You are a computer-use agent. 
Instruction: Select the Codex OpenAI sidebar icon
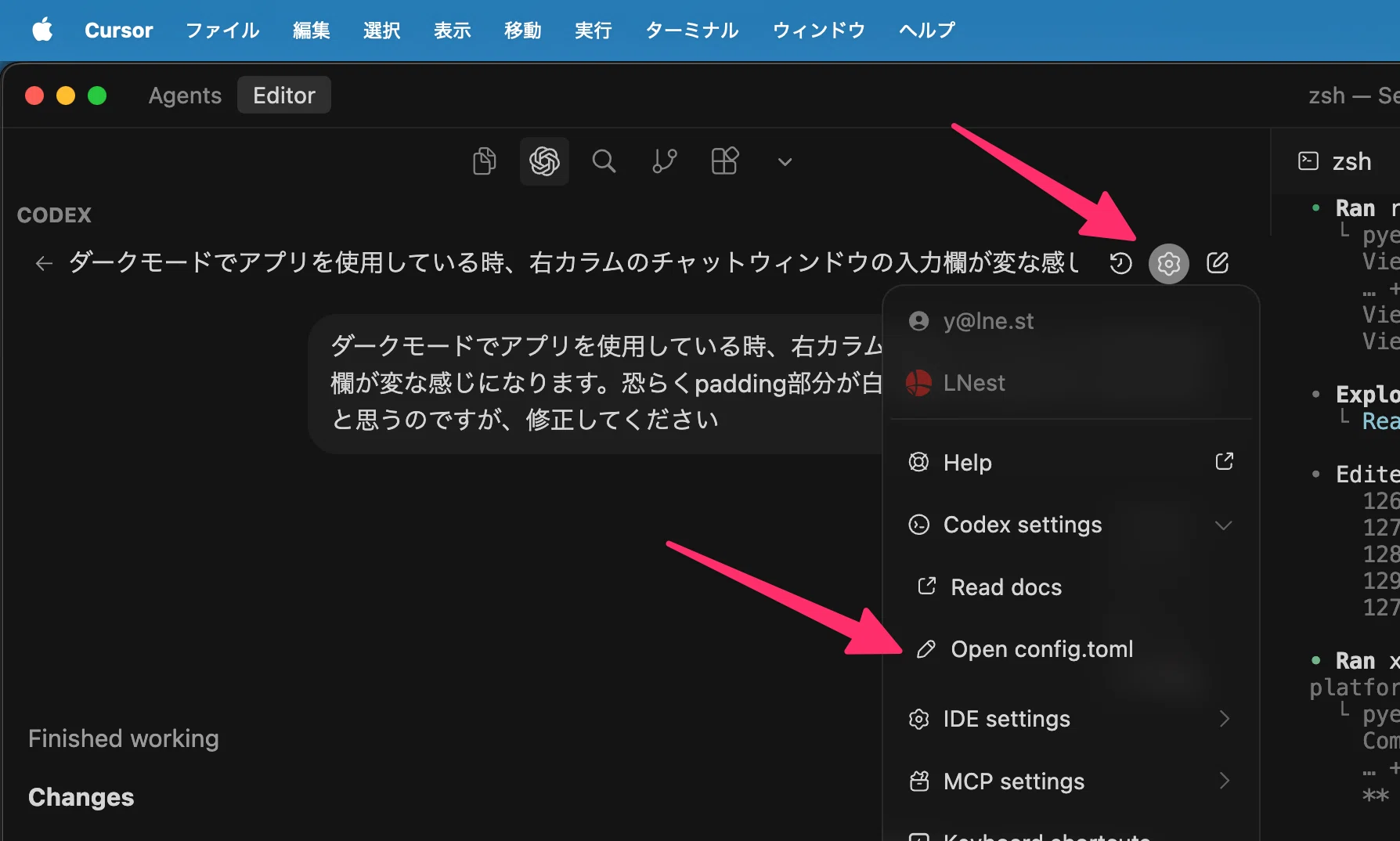[544, 161]
